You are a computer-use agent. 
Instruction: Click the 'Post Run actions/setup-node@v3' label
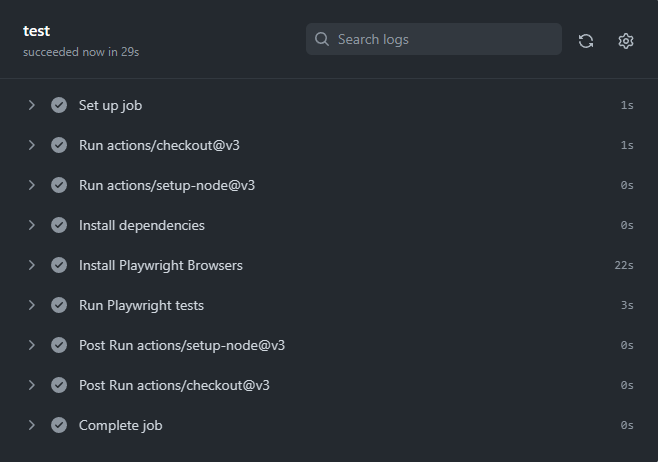[182, 345]
